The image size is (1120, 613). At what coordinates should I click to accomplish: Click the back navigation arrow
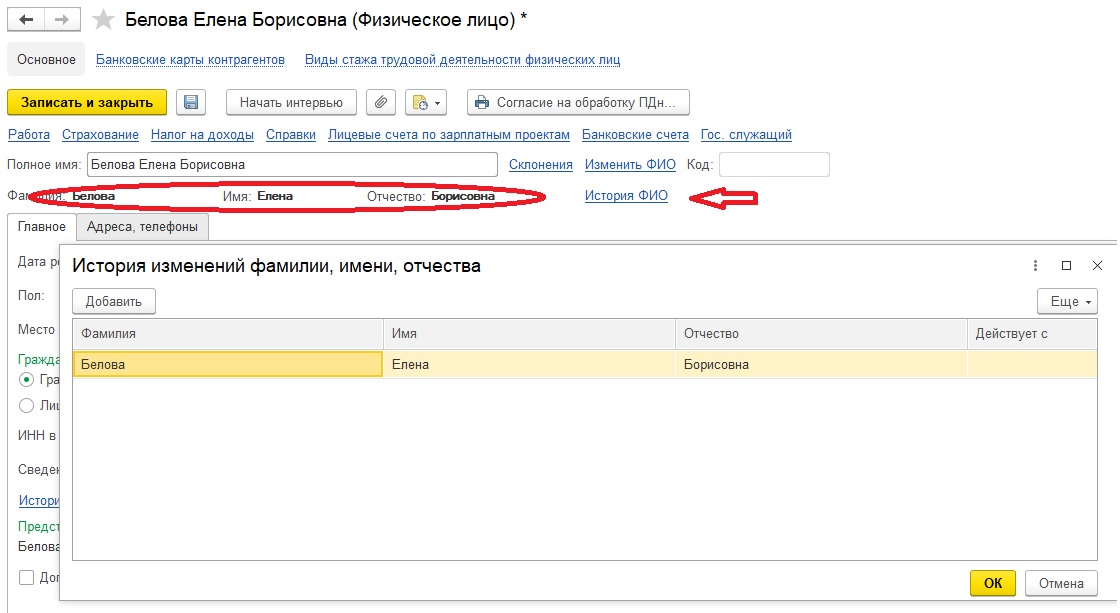(26, 20)
